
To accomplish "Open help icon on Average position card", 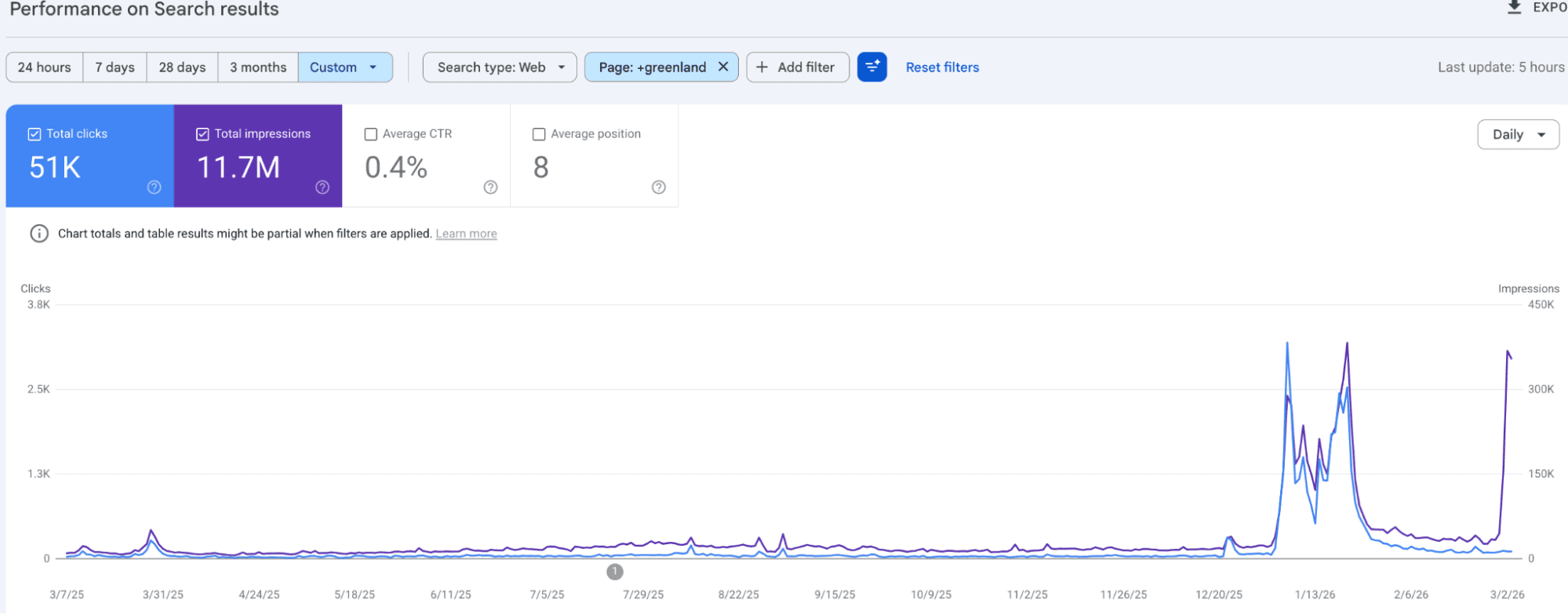I will [x=659, y=187].
